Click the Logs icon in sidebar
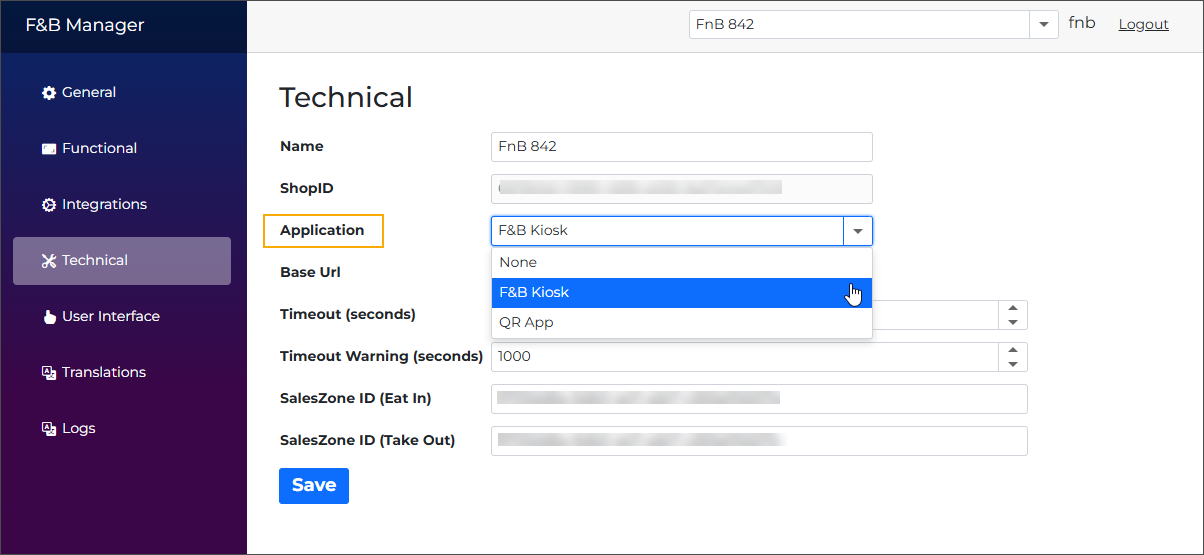The height and width of the screenshot is (555, 1204). [x=49, y=429]
